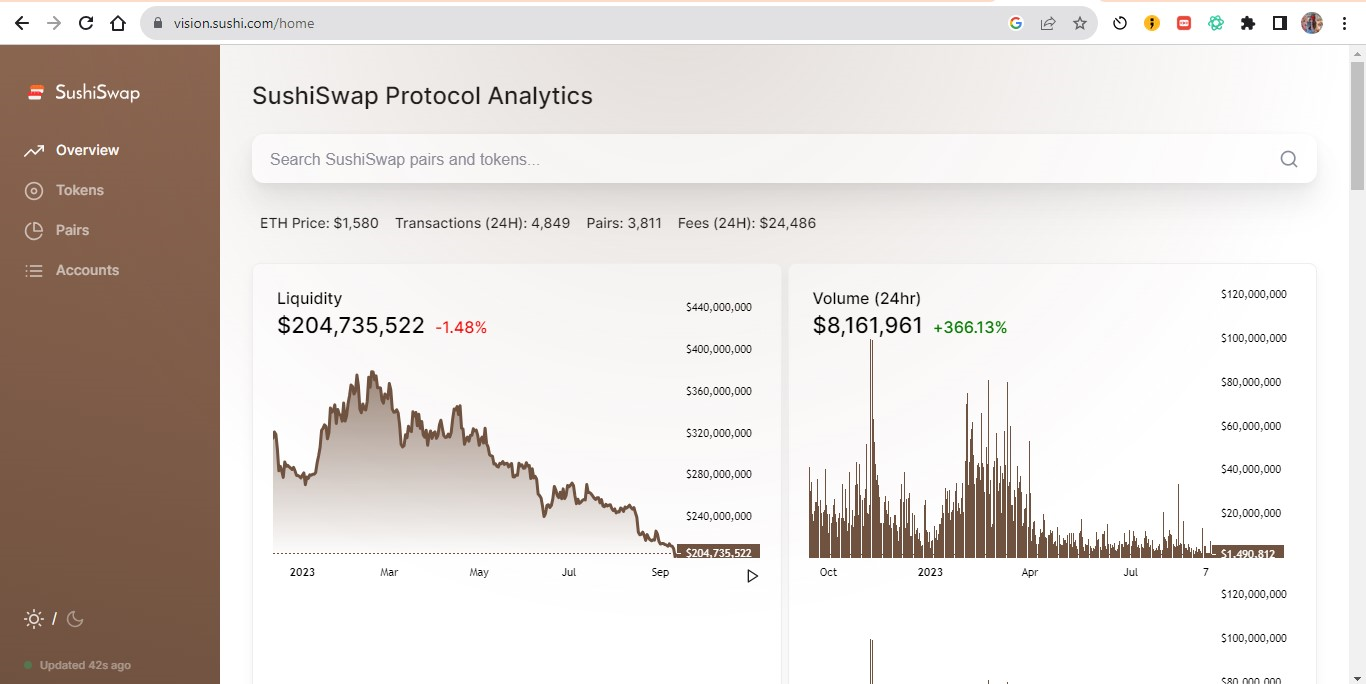Go to browser home icon

click(x=118, y=23)
